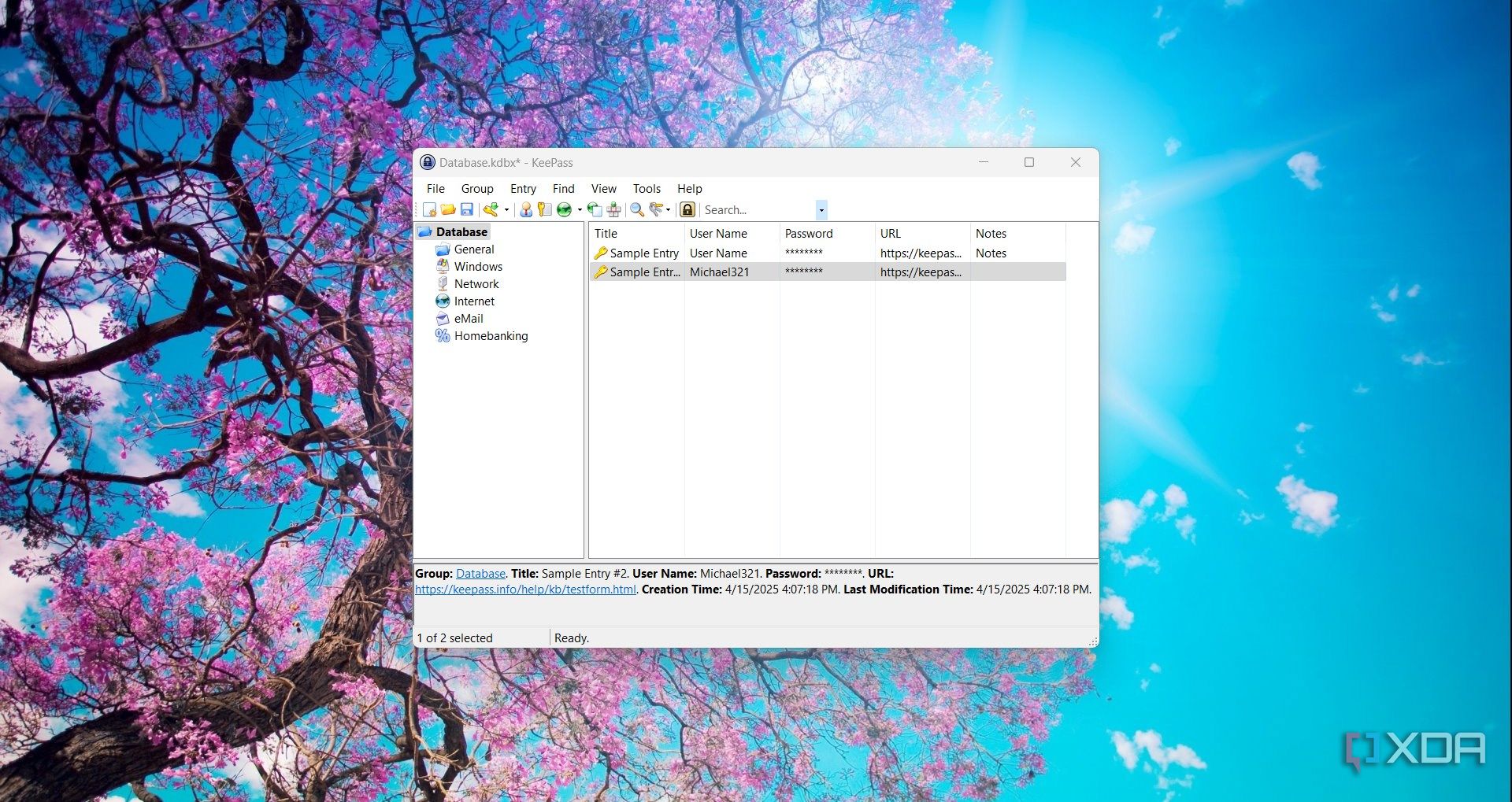Open the Search box dropdown arrow

[821, 210]
